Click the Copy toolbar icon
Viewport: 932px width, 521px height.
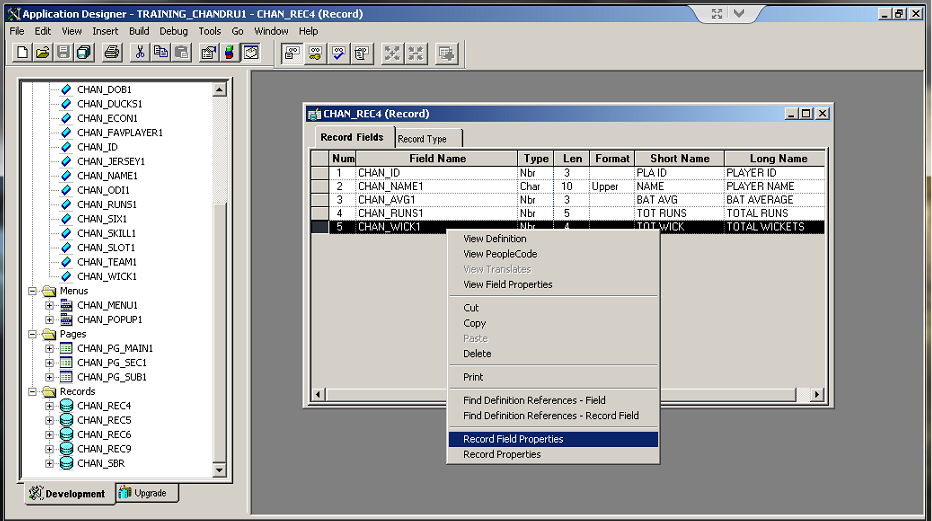click(160, 53)
